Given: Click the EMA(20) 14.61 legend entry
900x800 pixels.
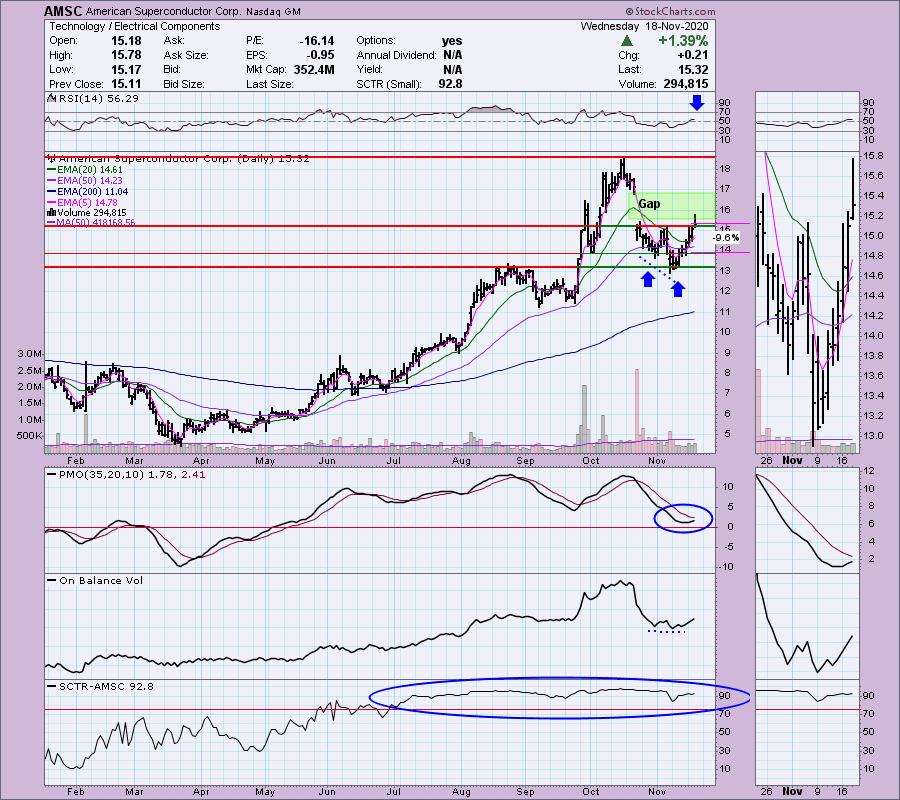Looking at the screenshot, I should 85,169.
